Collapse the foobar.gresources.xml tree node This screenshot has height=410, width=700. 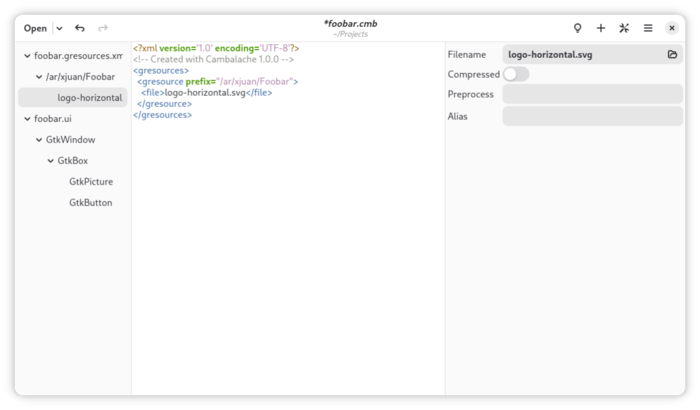click(26, 56)
